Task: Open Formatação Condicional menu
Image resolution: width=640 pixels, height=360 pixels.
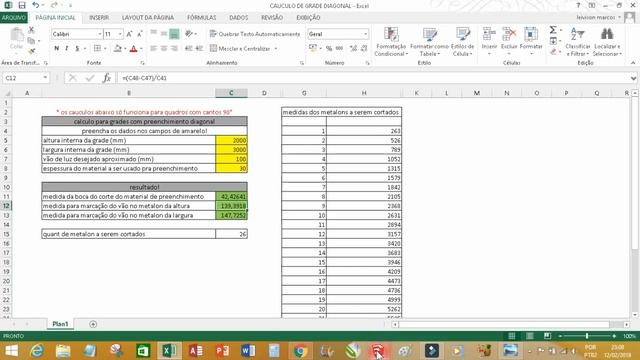Action: (391, 42)
